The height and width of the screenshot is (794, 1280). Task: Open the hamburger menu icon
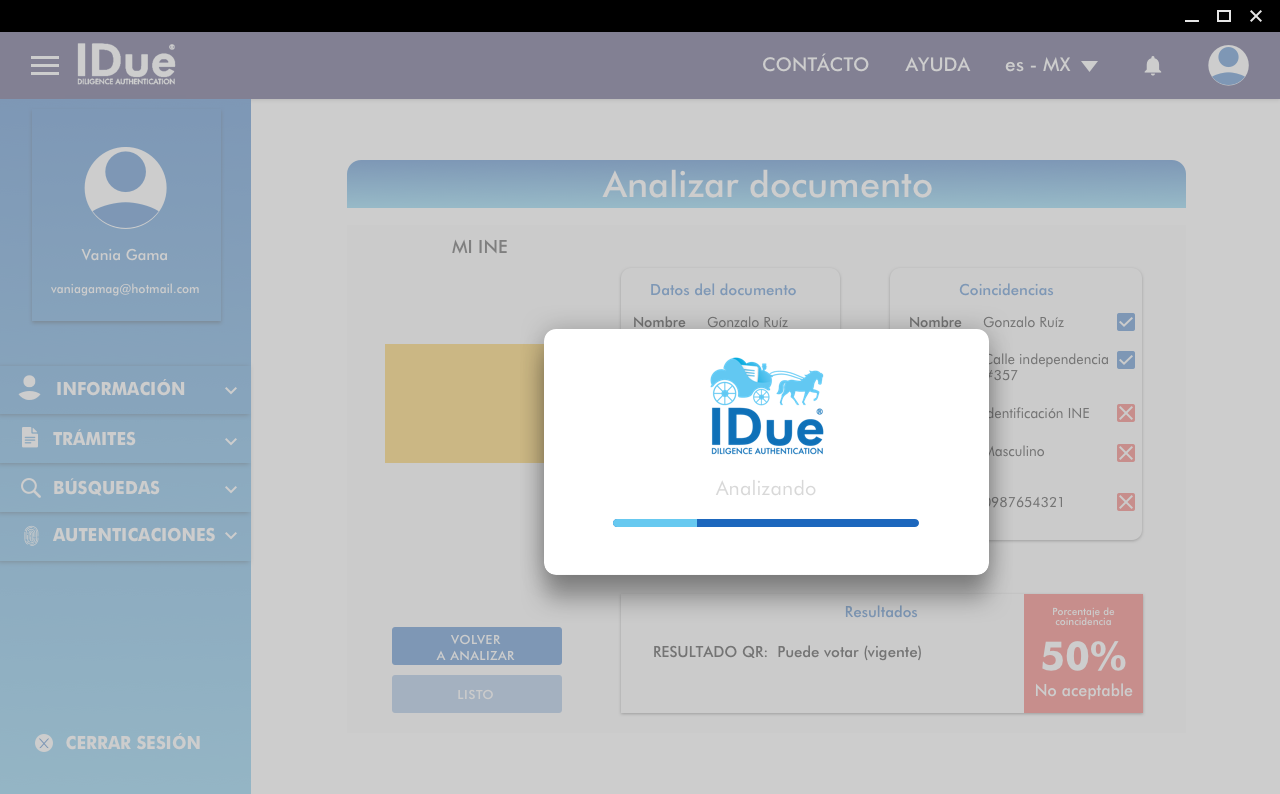coord(45,66)
